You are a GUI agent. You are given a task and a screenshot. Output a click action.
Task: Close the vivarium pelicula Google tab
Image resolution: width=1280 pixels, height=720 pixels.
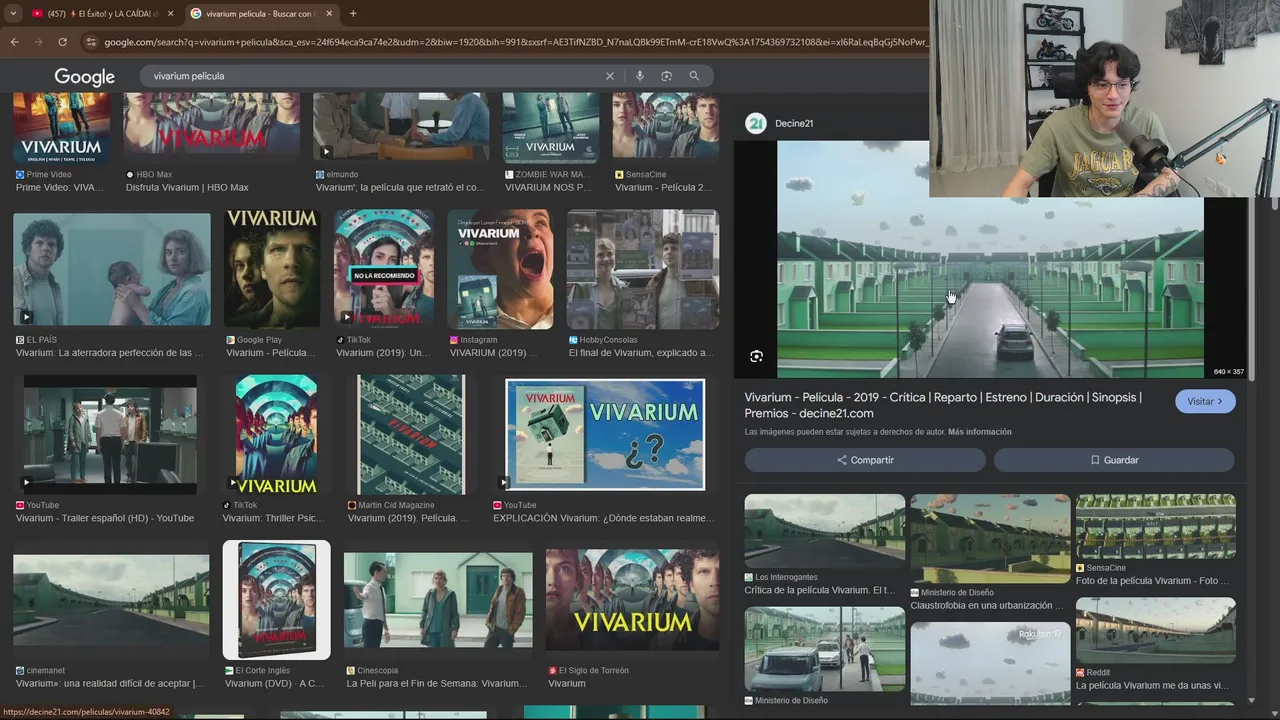(x=329, y=13)
